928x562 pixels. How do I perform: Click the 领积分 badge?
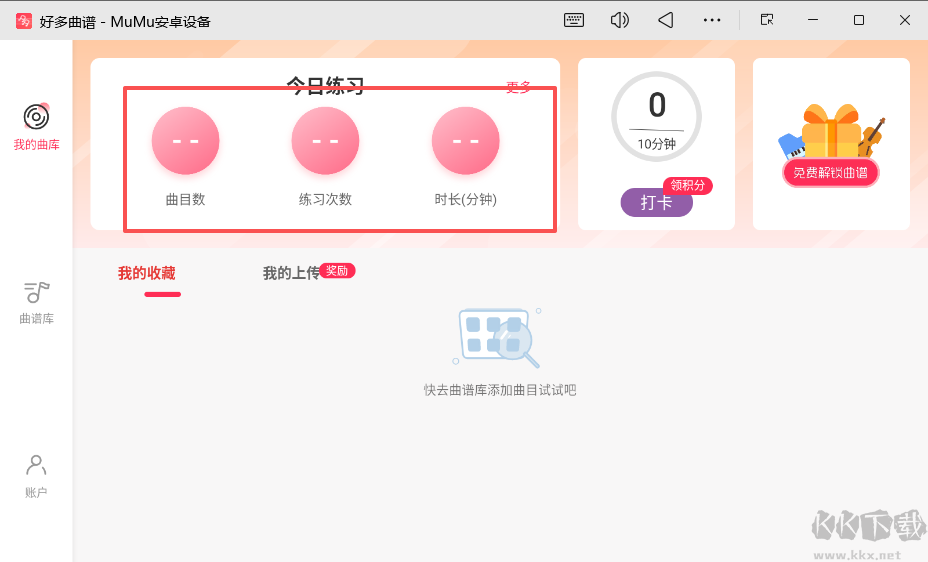click(x=688, y=185)
